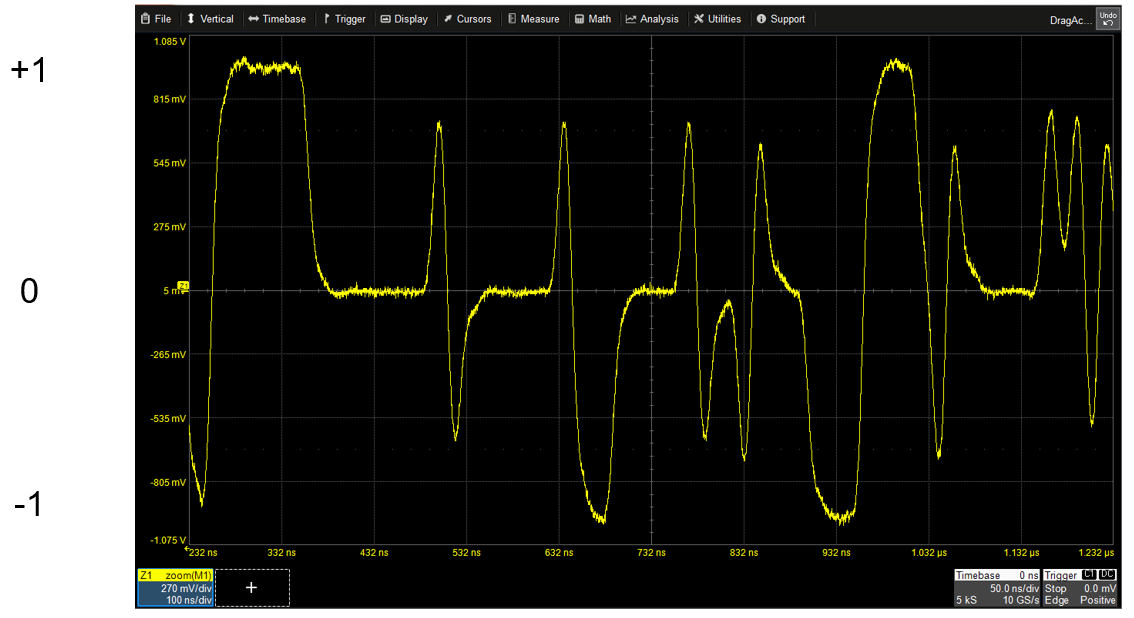Click the DragAc... label in the top bar

(1071, 20)
